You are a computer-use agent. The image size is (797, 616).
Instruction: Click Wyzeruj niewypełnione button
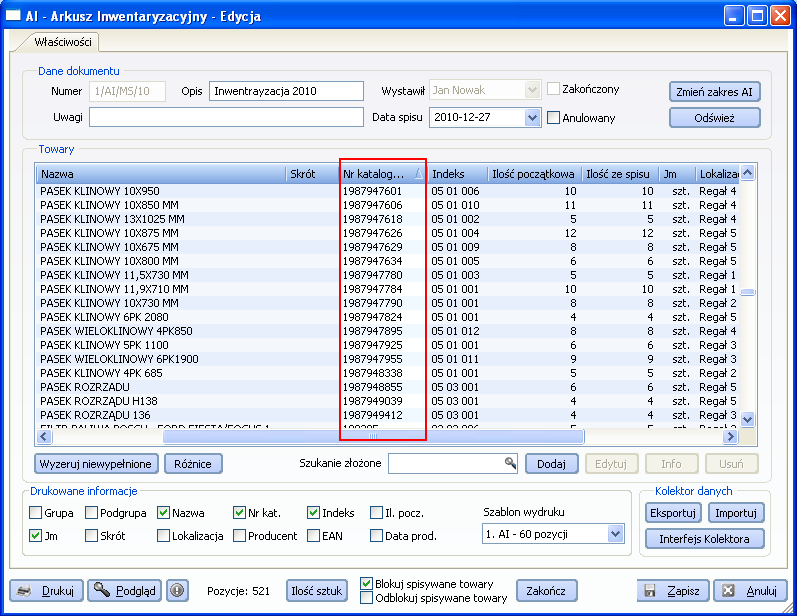tap(96, 464)
